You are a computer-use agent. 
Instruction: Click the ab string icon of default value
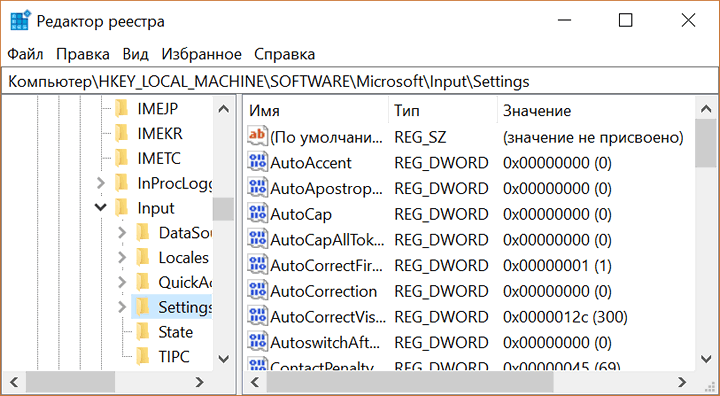(x=257, y=136)
